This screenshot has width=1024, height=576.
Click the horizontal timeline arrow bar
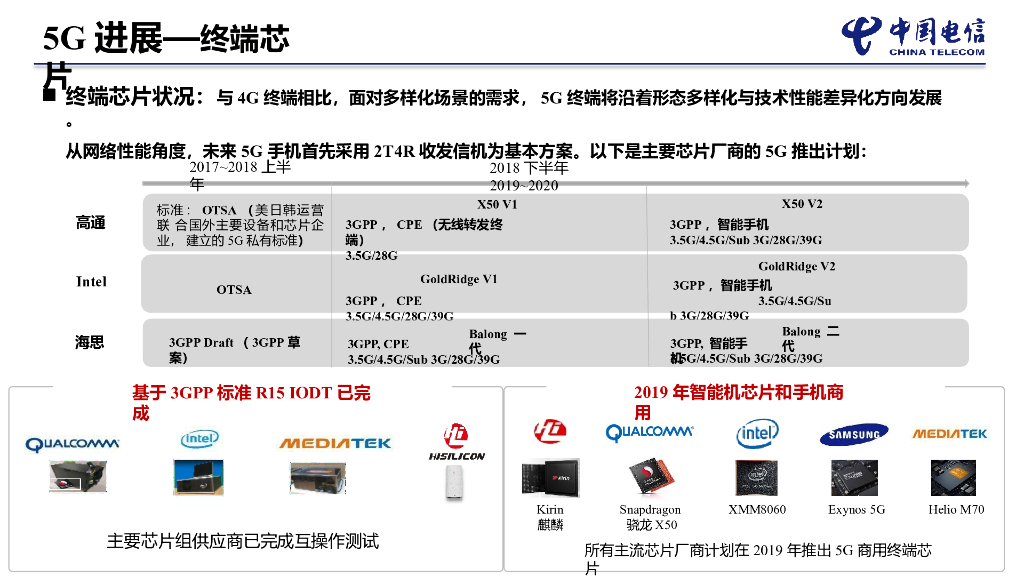[x=560, y=181]
